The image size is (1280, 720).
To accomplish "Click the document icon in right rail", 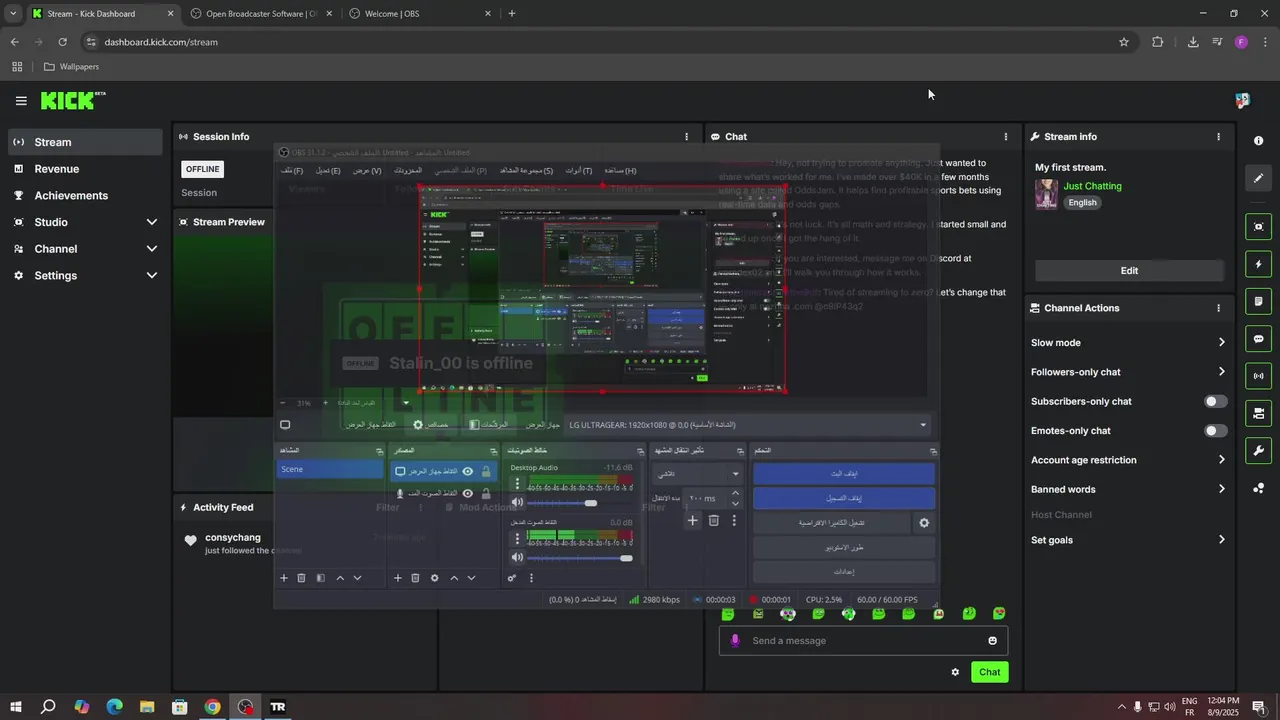I will click(x=1259, y=301).
